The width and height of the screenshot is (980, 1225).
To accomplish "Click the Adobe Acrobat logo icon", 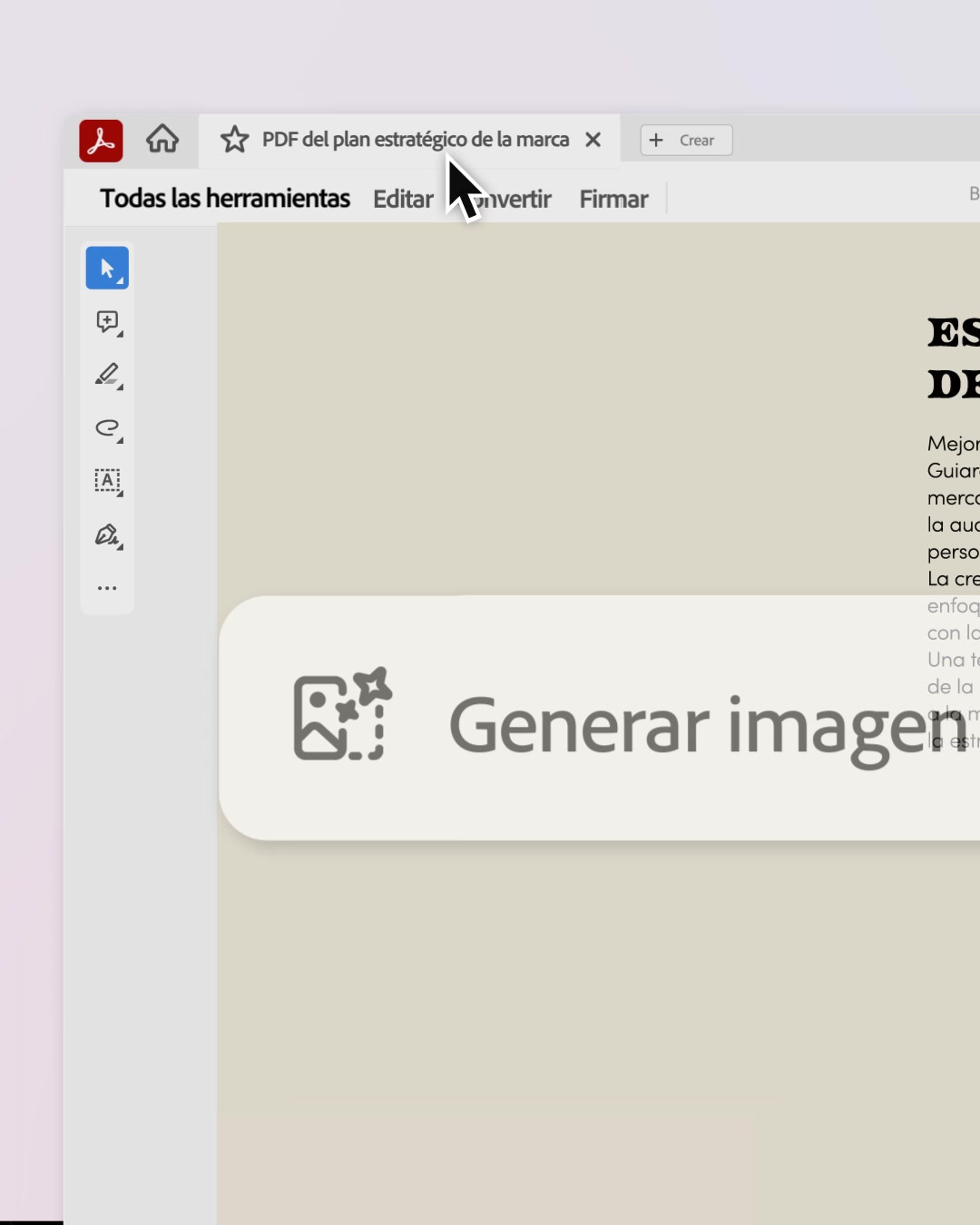I will tap(101, 141).
